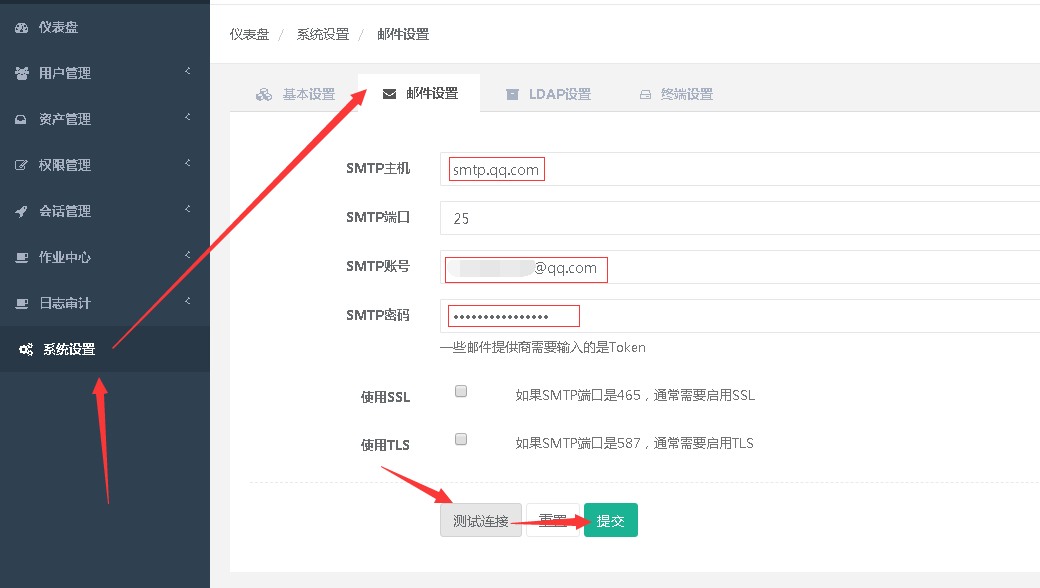Click the asset management inbox icon
Screen dimensions: 1040x588
pyautogui.click(x=22, y=120)
